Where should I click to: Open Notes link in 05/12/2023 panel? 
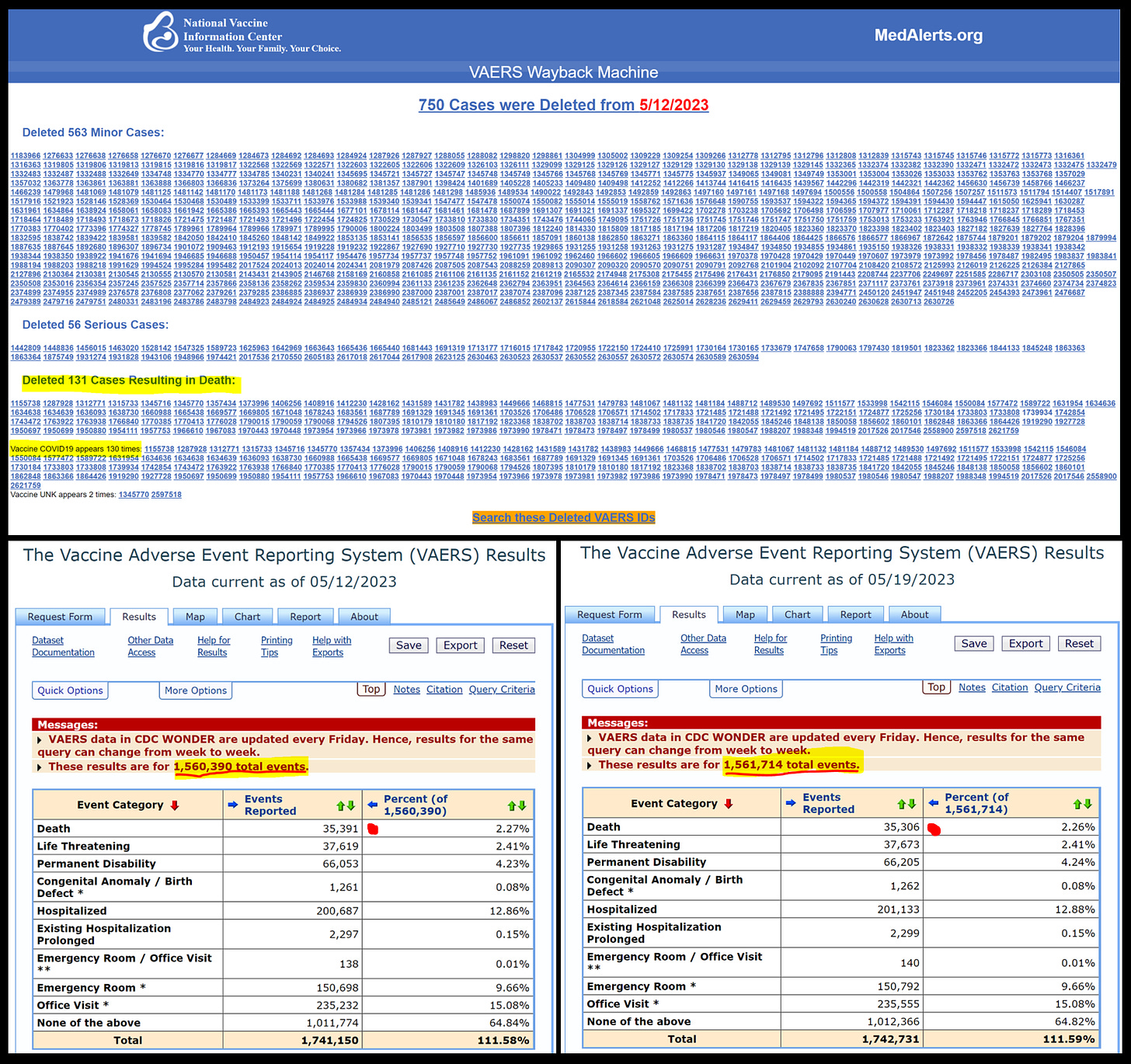[406, 690]
